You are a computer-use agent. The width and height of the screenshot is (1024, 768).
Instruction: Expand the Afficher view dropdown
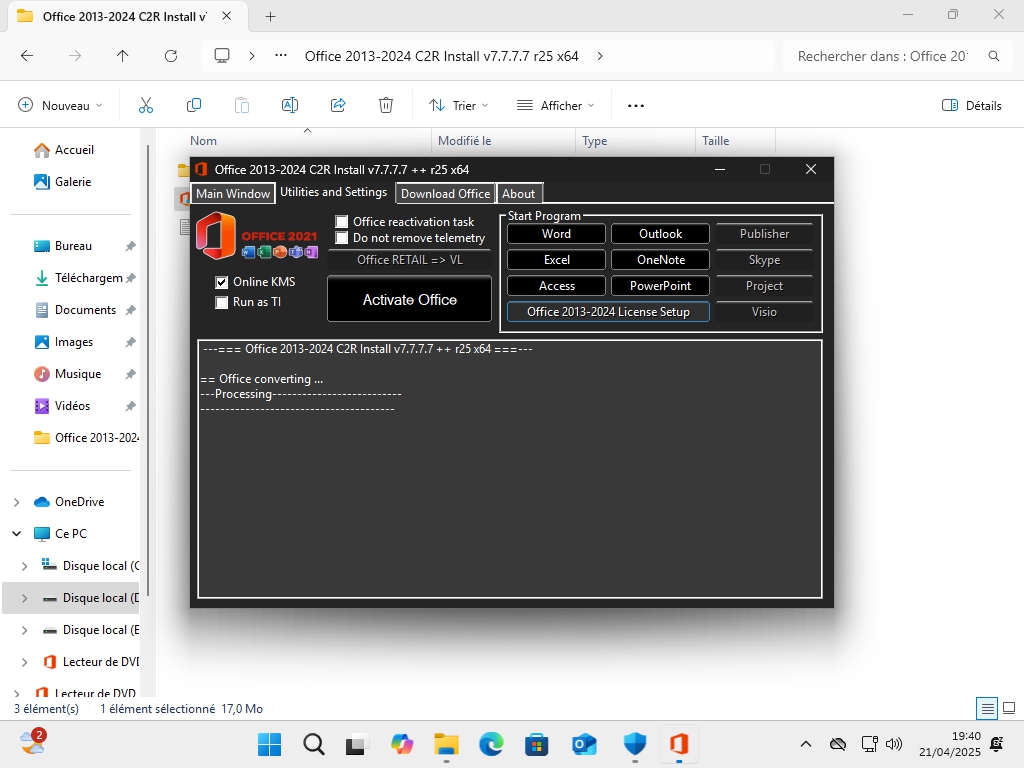555,105
